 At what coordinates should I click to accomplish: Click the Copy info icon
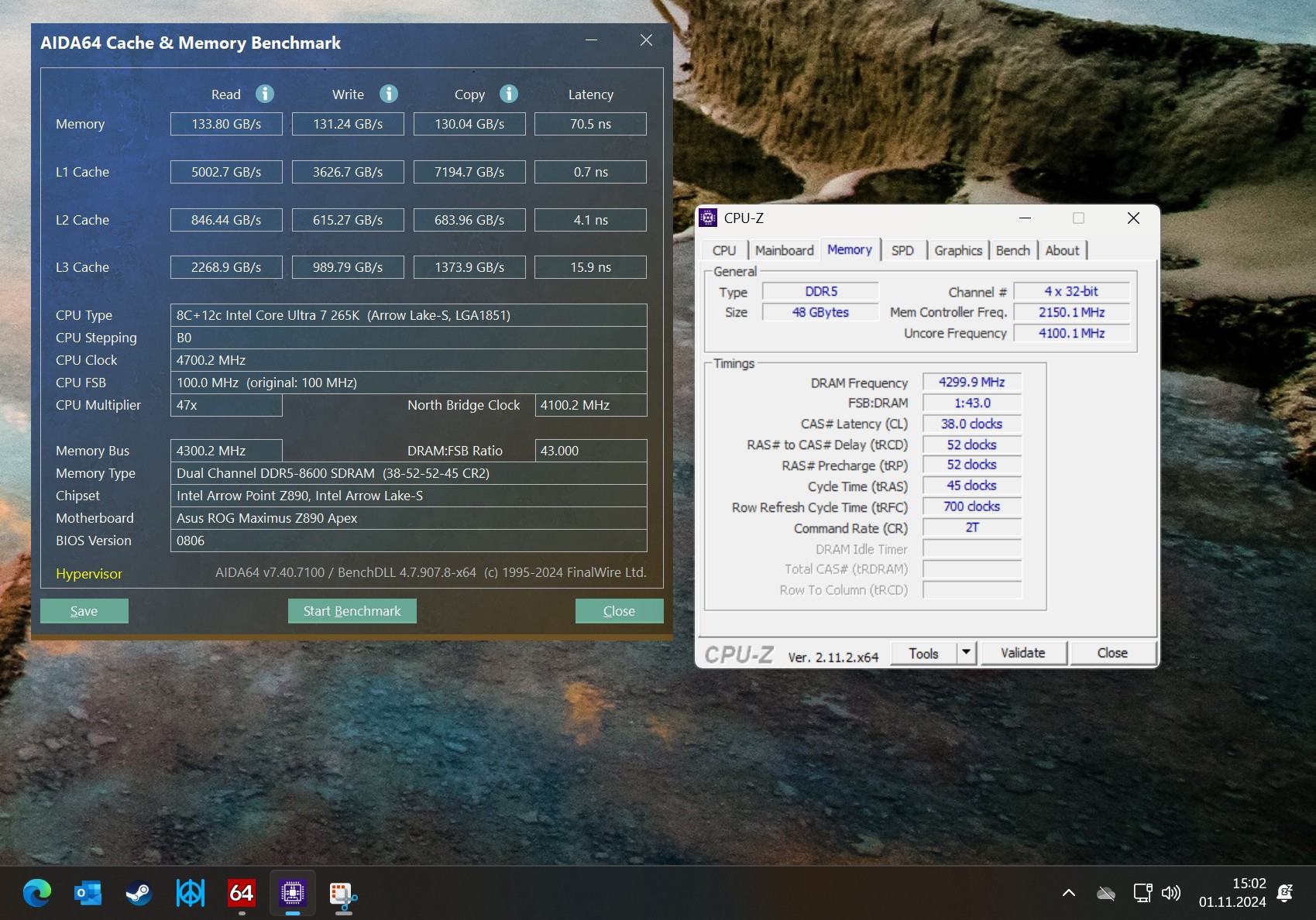click(x=509, y=94)
